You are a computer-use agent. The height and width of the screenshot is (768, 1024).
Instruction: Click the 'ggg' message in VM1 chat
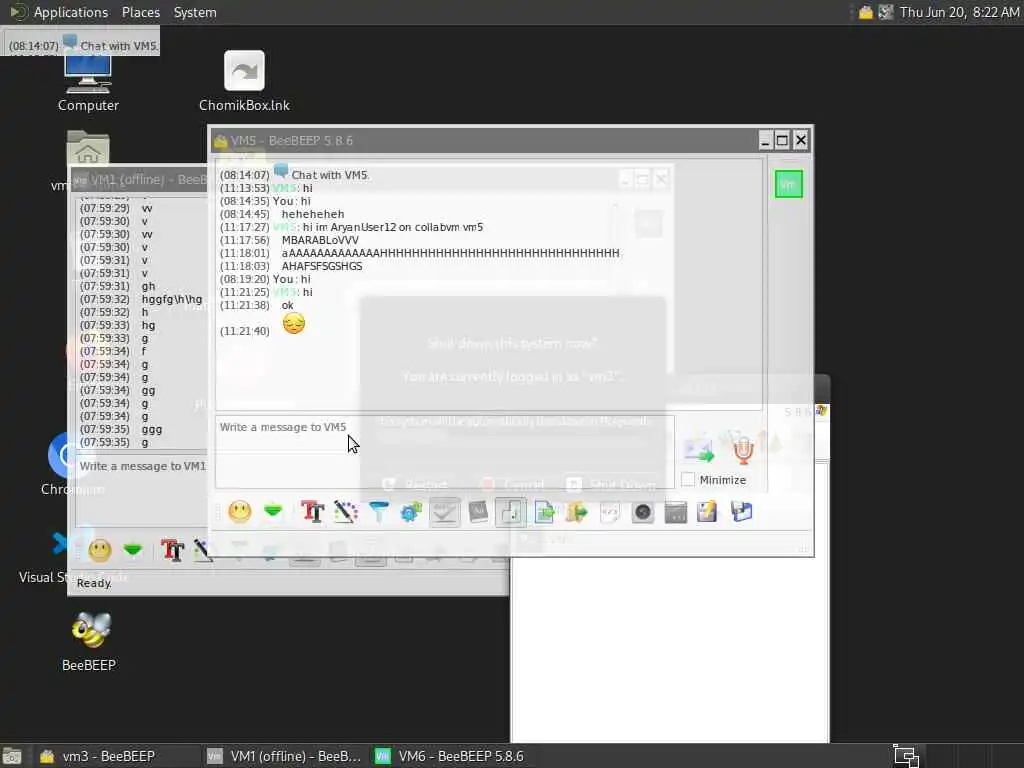(x=152, y=430)
